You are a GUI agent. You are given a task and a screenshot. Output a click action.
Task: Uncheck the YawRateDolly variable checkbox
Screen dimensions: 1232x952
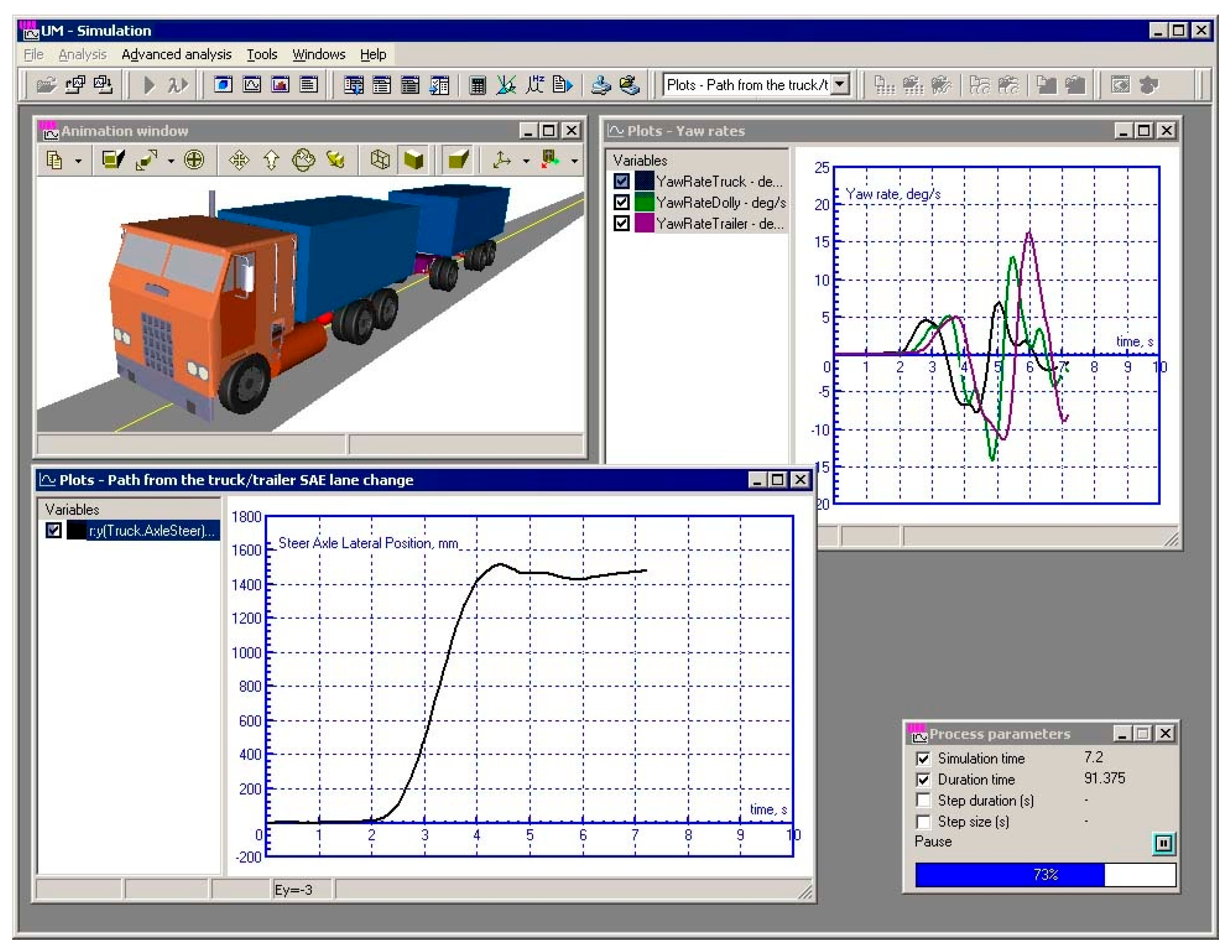point(621,202)
